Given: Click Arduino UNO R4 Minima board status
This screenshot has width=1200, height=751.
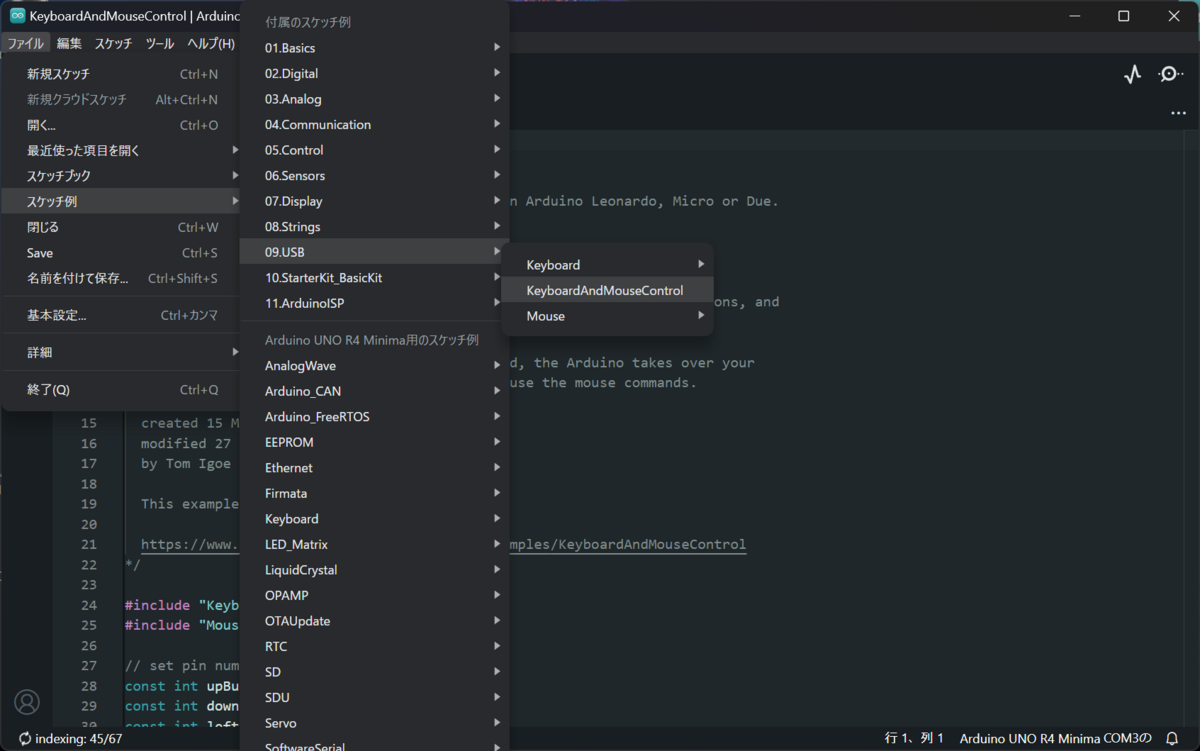Looking at the screenshot, I should (1055, 738).
